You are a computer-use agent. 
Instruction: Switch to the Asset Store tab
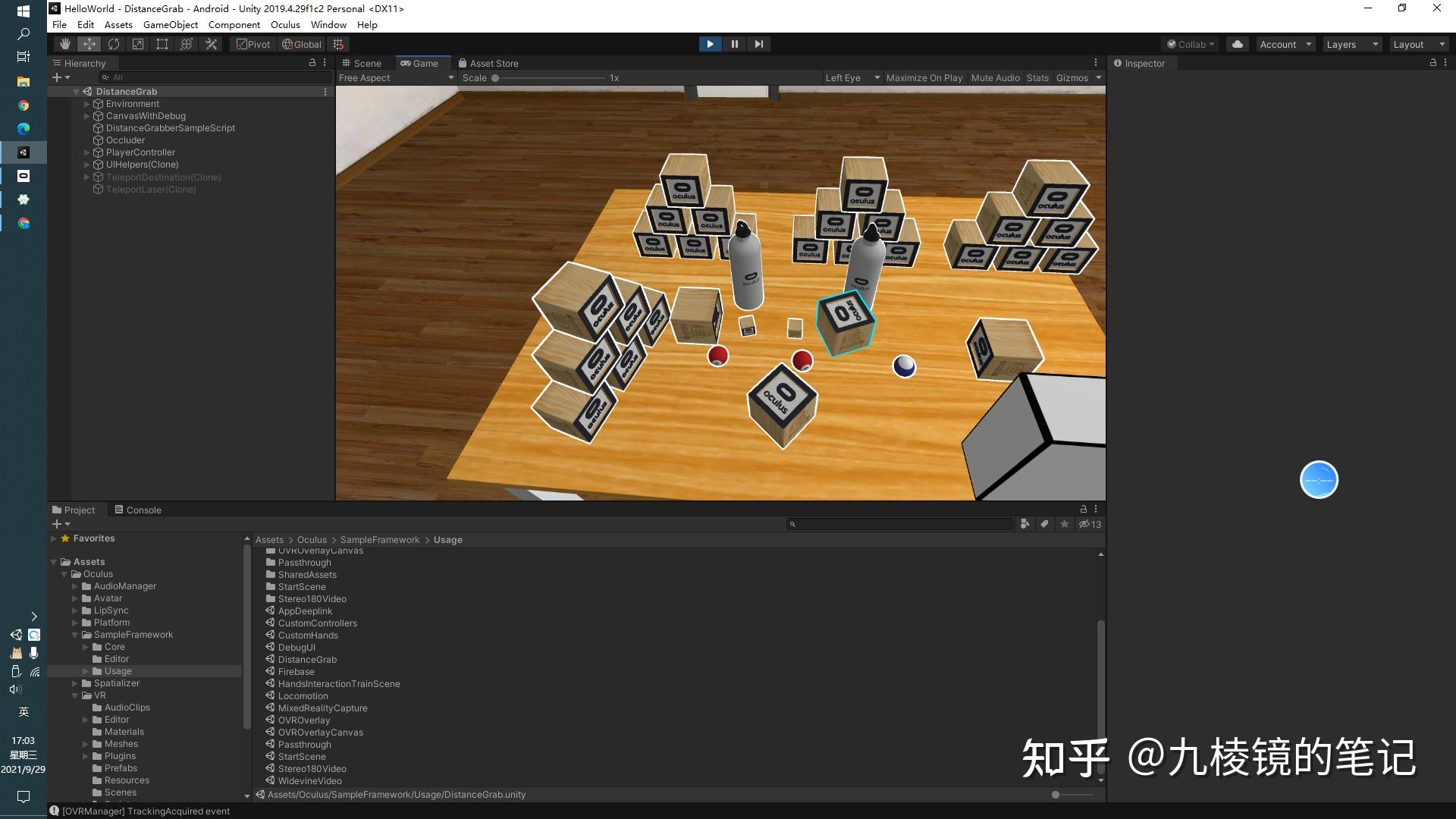pos(488,63)
